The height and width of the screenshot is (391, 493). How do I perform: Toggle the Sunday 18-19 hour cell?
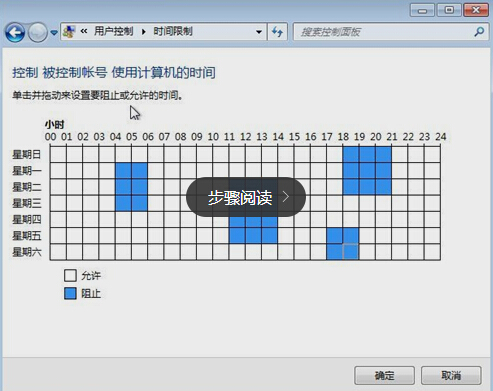351,154
